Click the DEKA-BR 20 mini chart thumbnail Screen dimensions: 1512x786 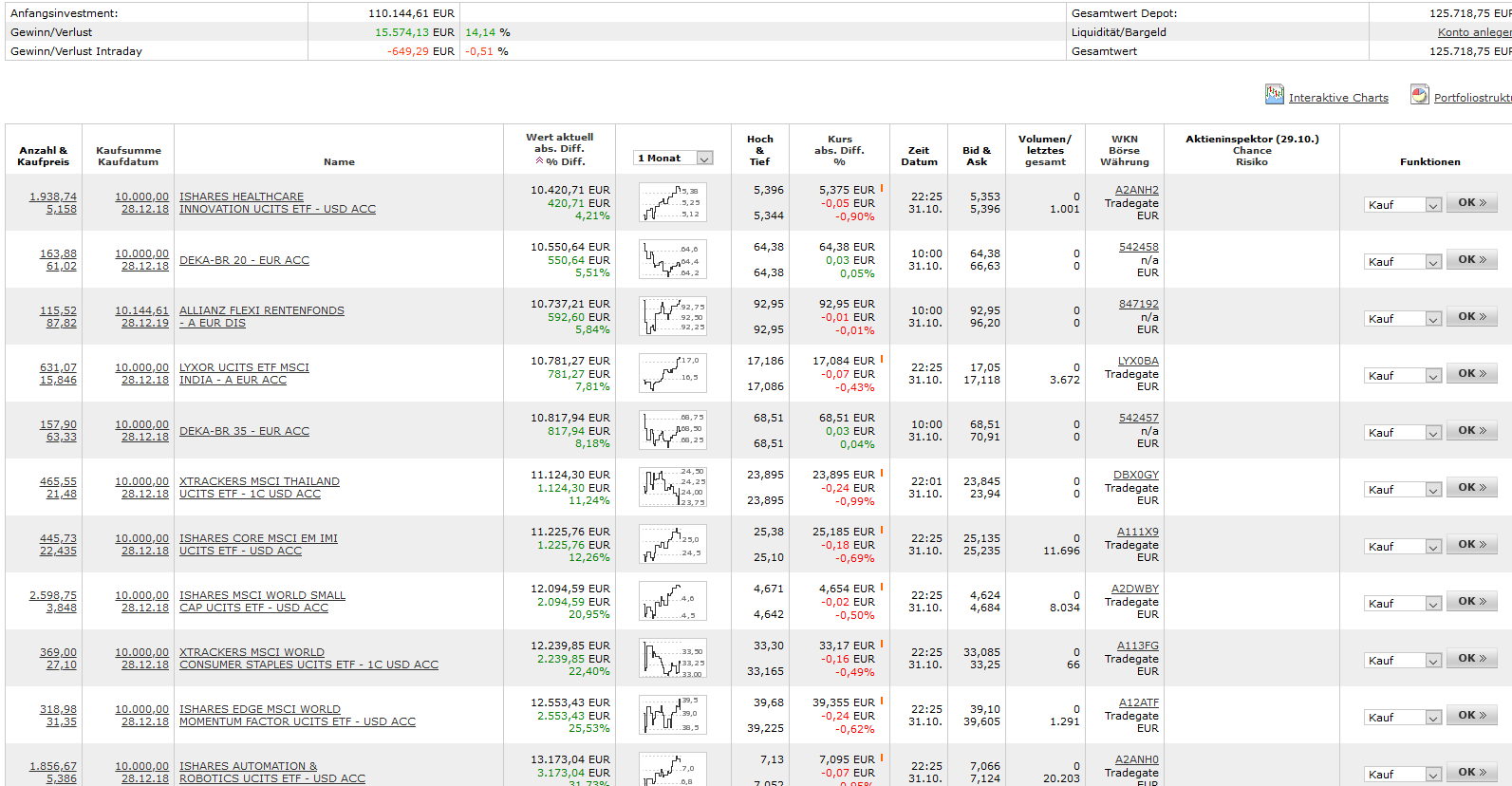672,259
